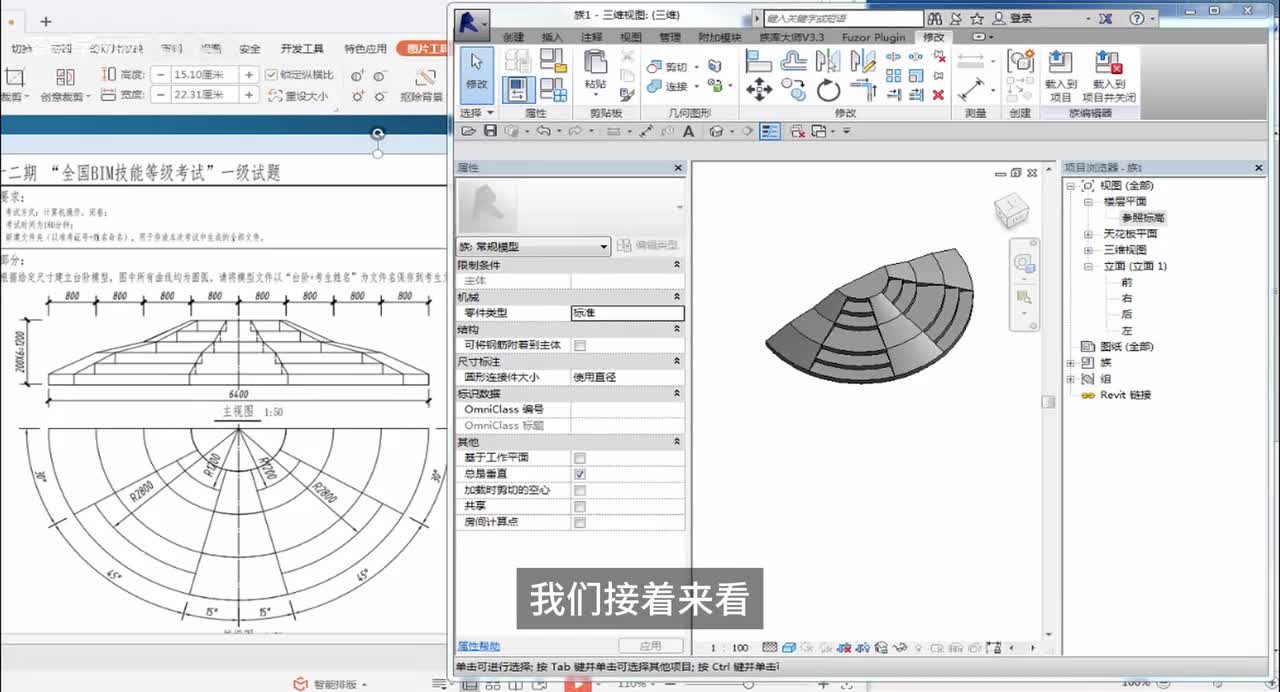
Task: Open the Fuzor Plugin ribbon tab
Action: point(873,37)
